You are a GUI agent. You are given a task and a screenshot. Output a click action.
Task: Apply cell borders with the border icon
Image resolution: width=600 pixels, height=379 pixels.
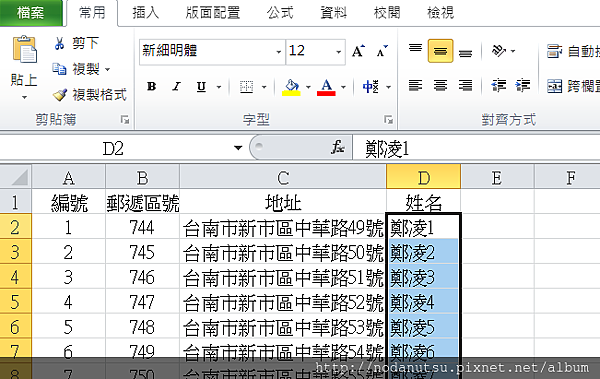coord(246,87)
